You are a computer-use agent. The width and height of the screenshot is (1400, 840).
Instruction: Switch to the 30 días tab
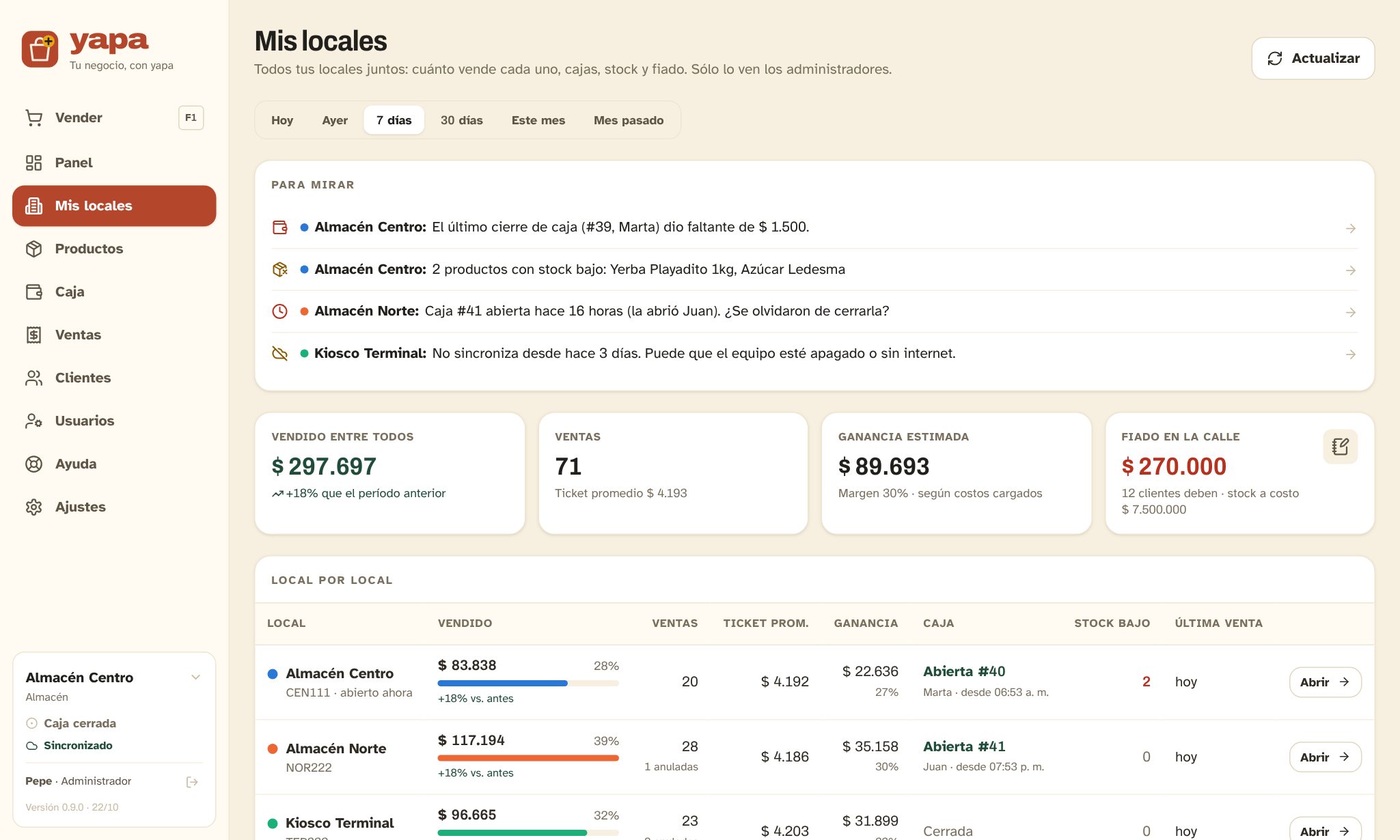(462, 120)
